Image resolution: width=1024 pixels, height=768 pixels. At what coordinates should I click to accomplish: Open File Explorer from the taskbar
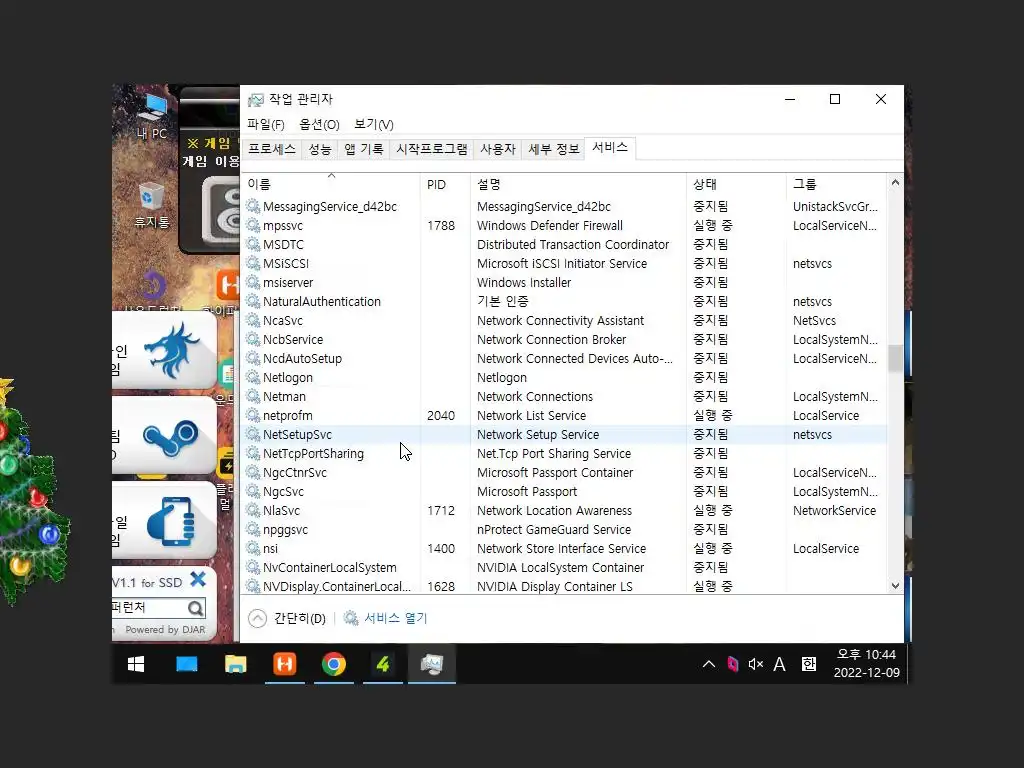236,664
